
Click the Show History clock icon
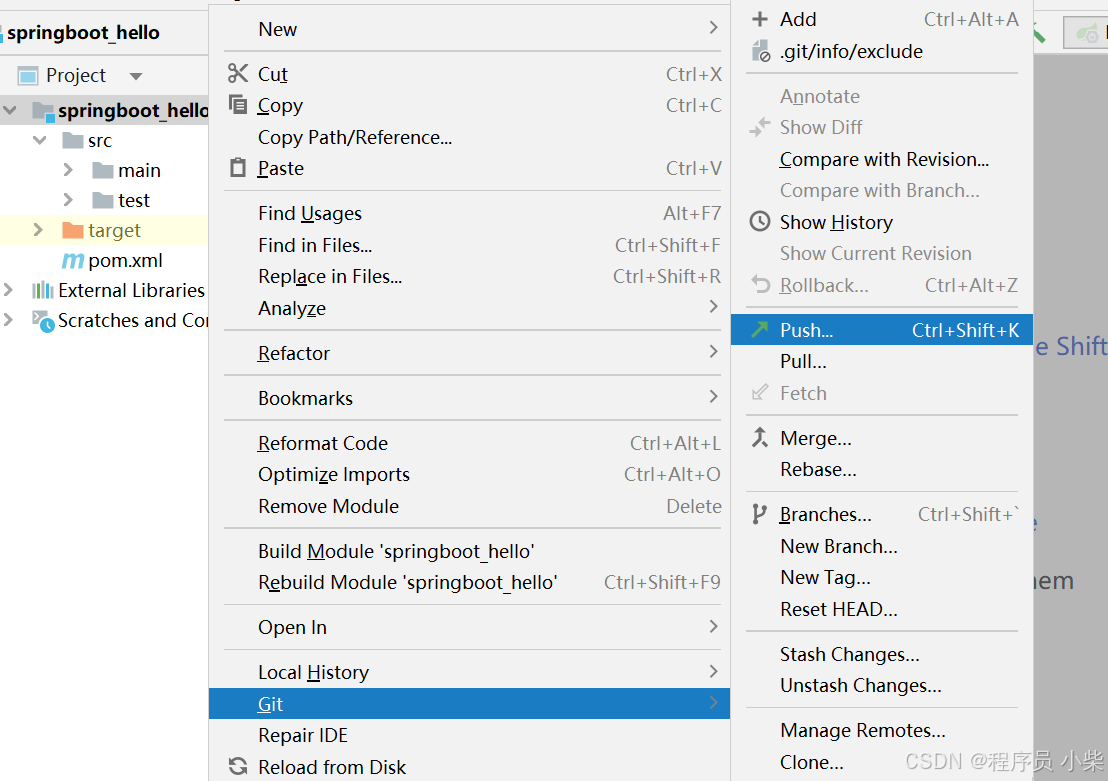click(760, 221)
